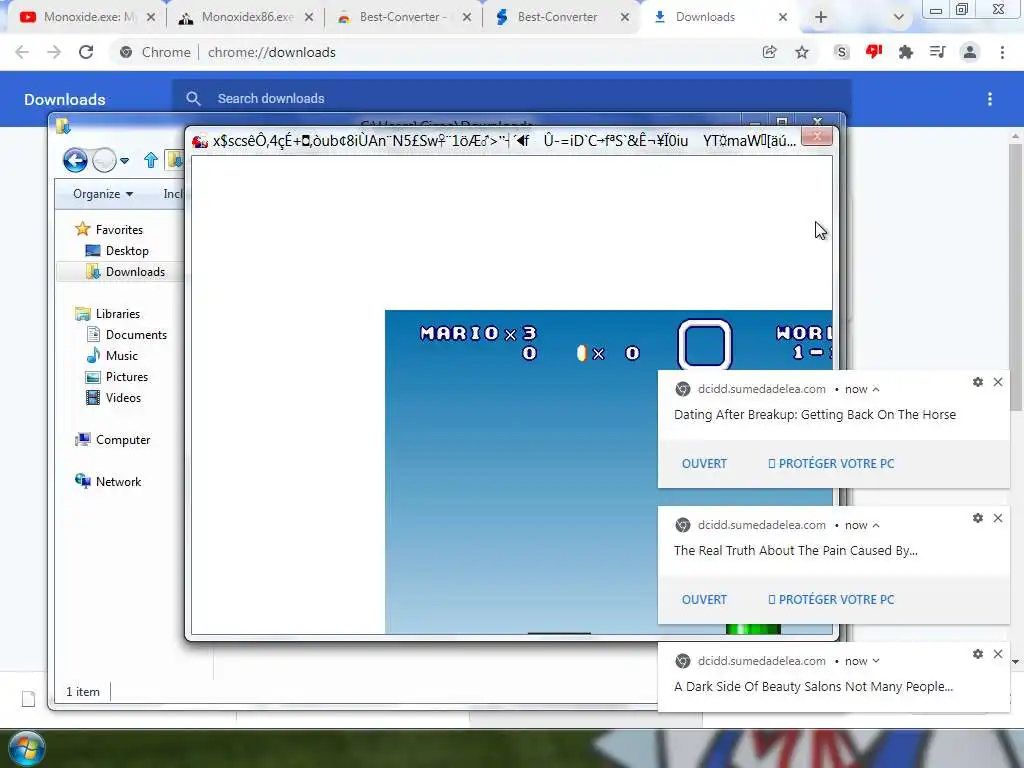Open the Documents library

[x=136, y=334]
